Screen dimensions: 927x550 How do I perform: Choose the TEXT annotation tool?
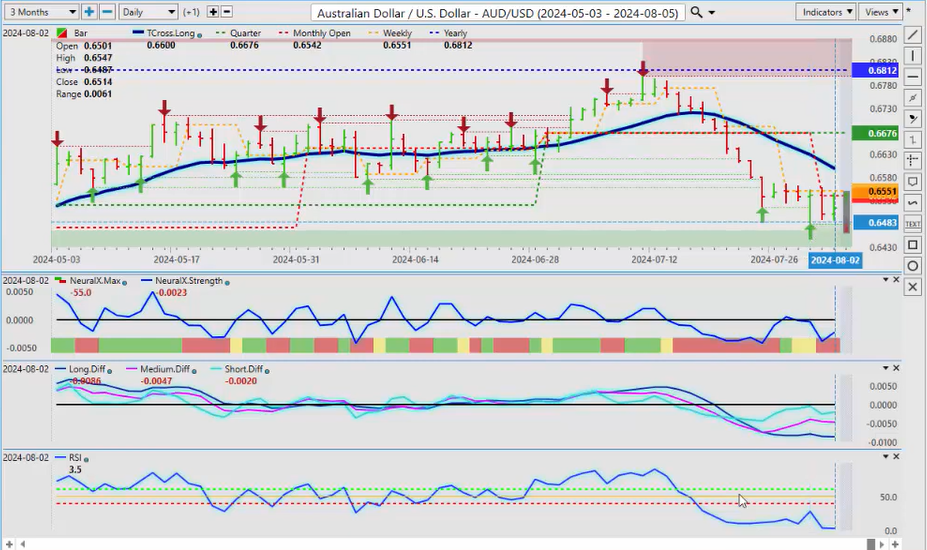912,224
